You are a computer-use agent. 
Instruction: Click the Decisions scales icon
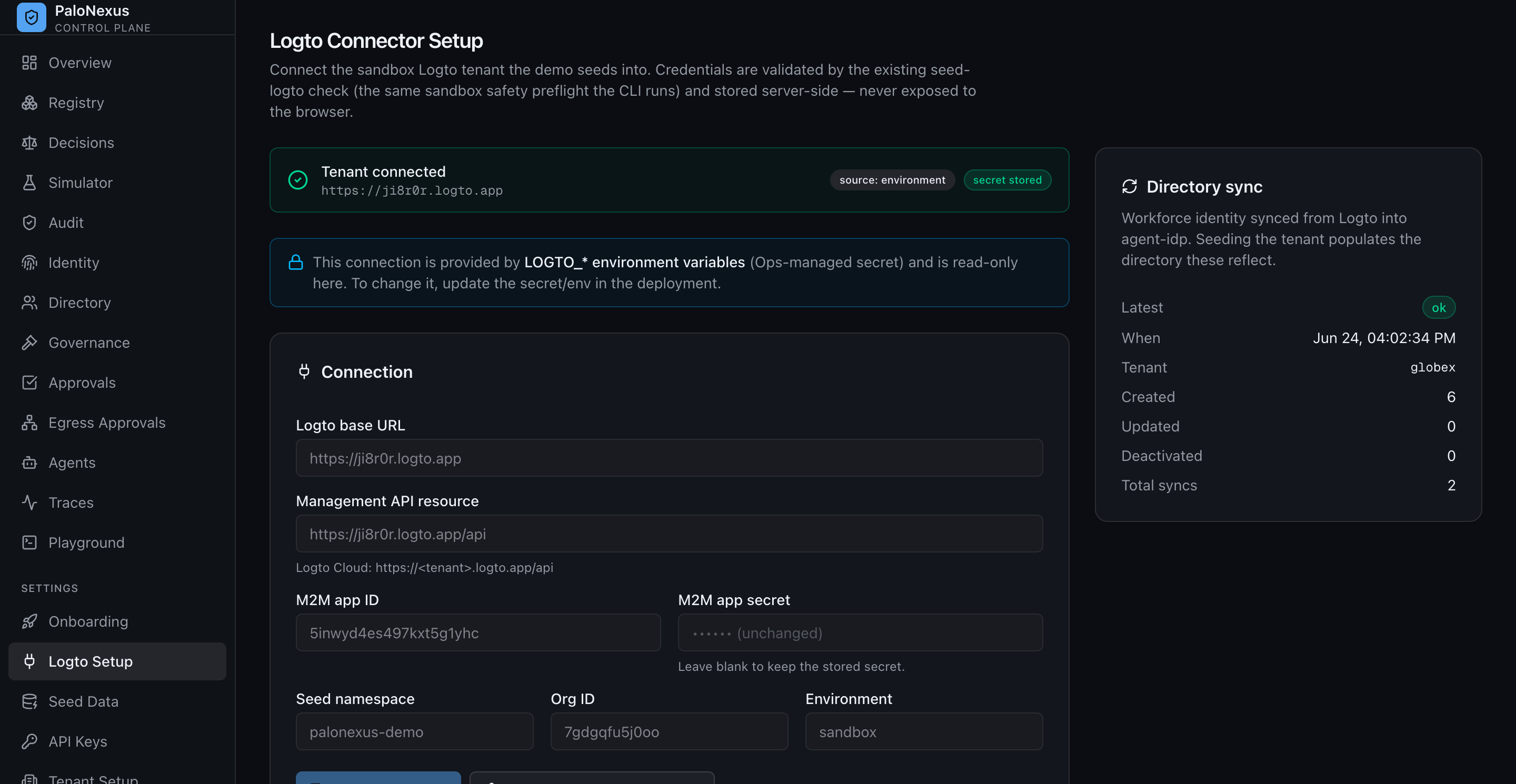[29, 143]
